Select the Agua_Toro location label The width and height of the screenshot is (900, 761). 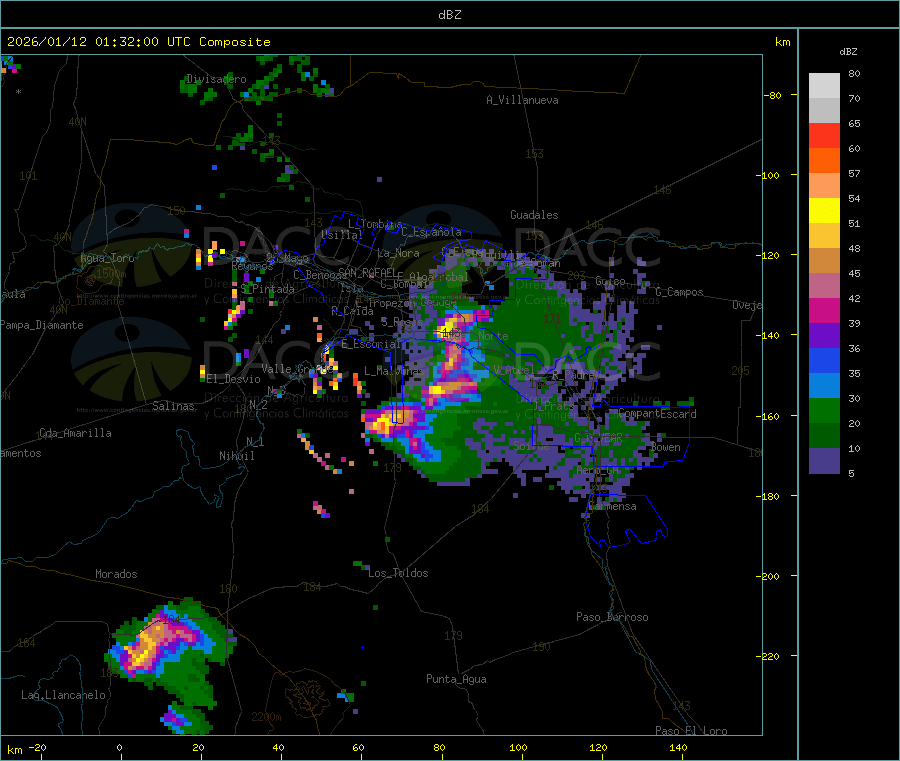(107, 258)
